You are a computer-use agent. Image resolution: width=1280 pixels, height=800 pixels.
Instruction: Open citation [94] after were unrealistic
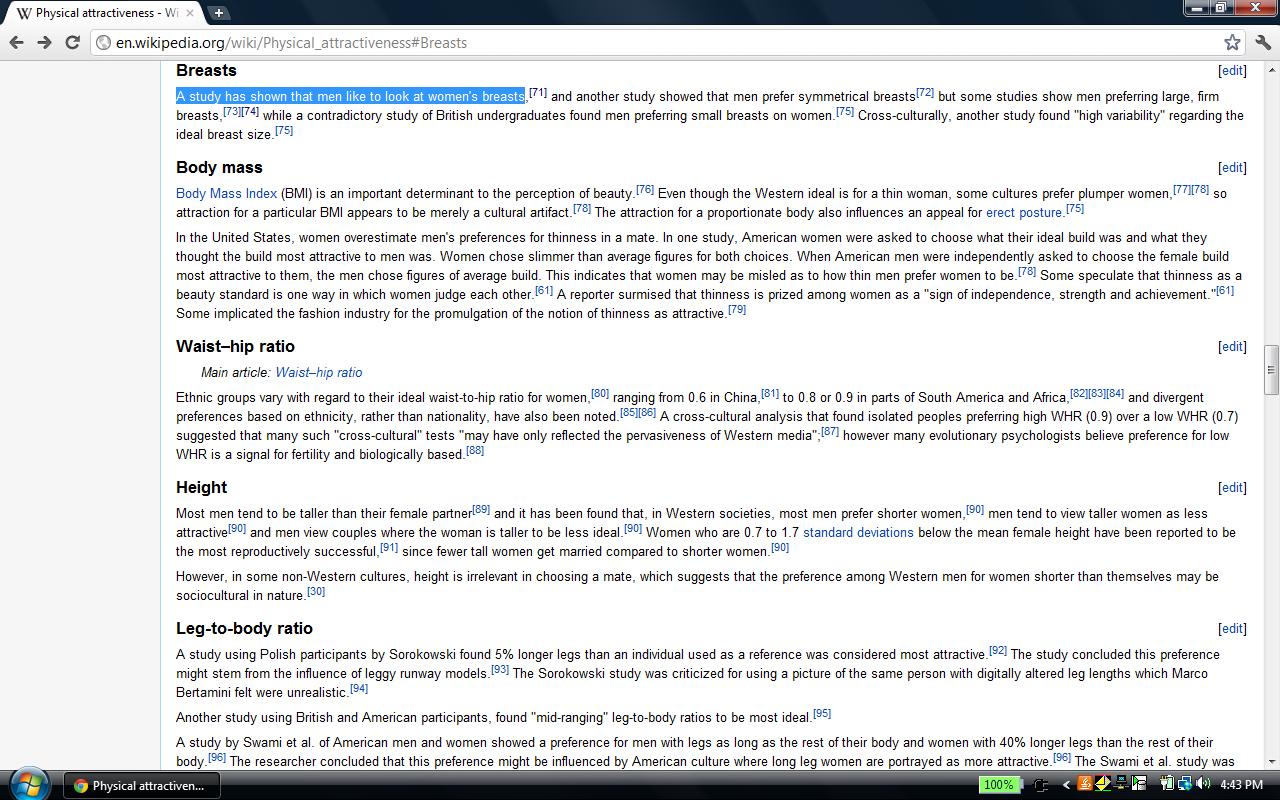[359, 689]
